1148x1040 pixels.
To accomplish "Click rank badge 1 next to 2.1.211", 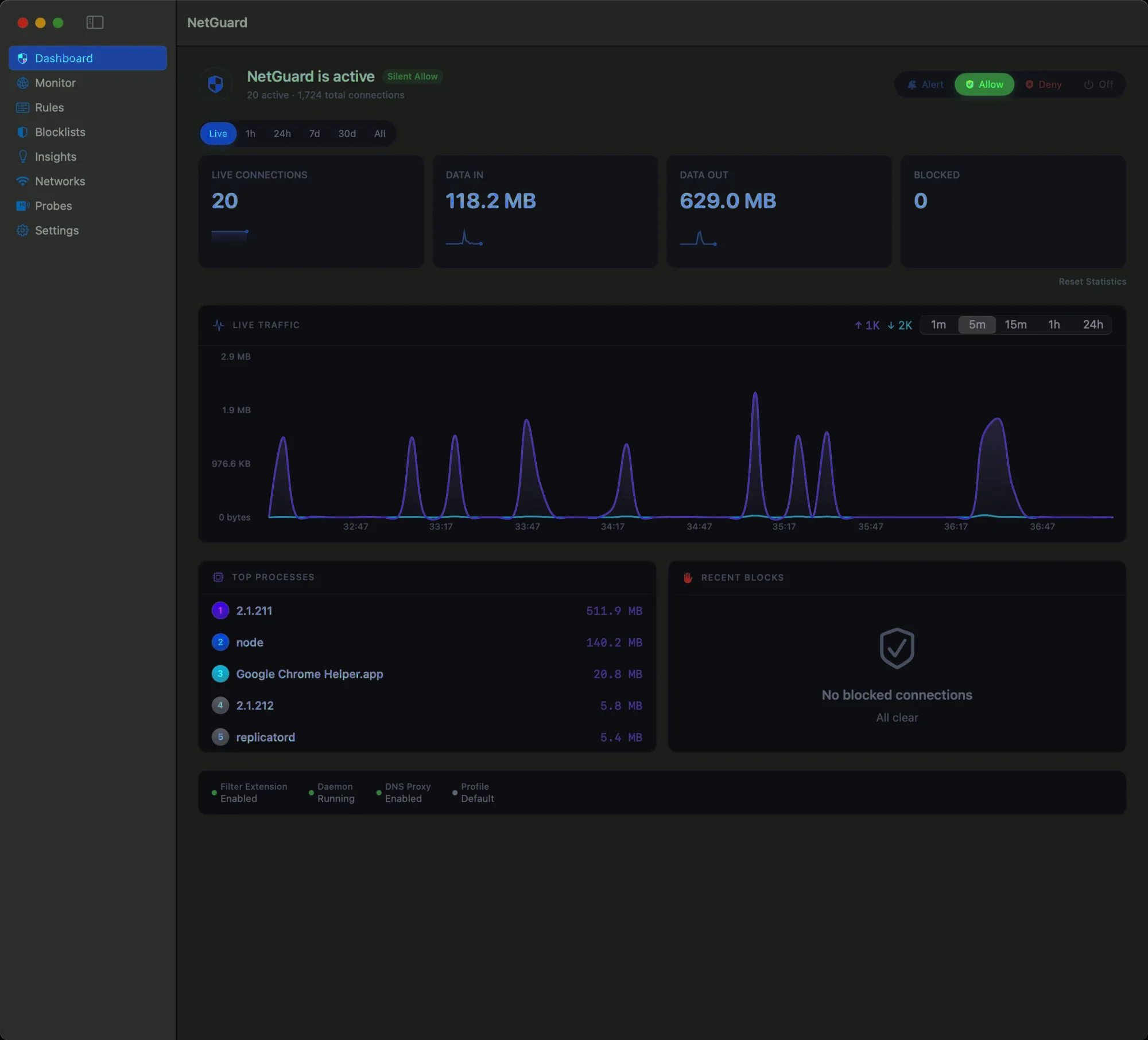I will coord(220,610).
